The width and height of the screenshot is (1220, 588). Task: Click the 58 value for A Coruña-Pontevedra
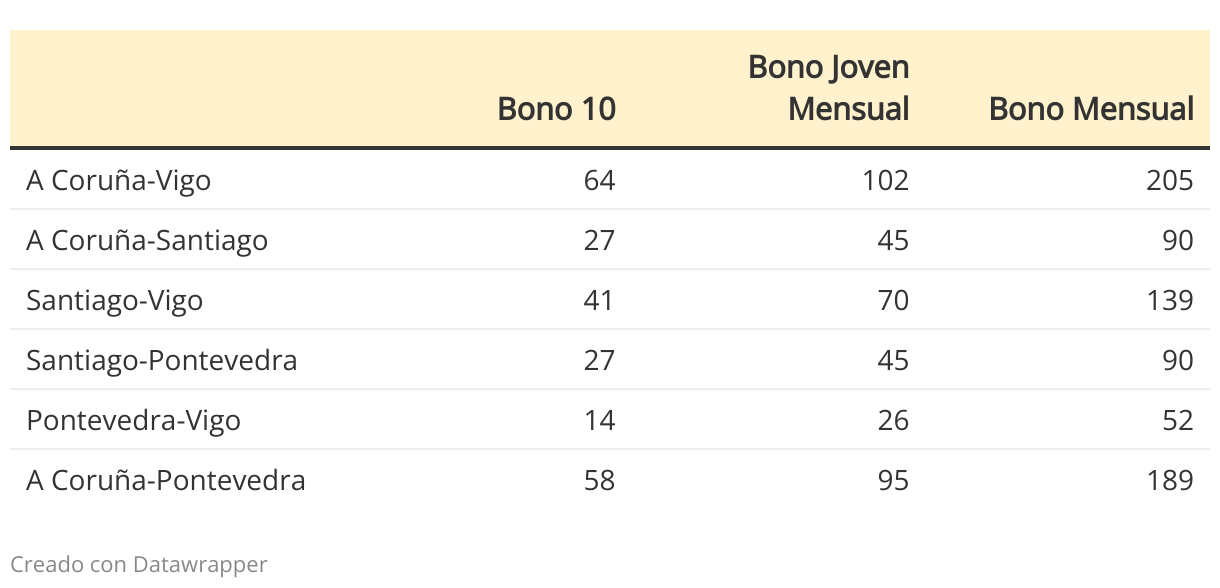[600, 480]
